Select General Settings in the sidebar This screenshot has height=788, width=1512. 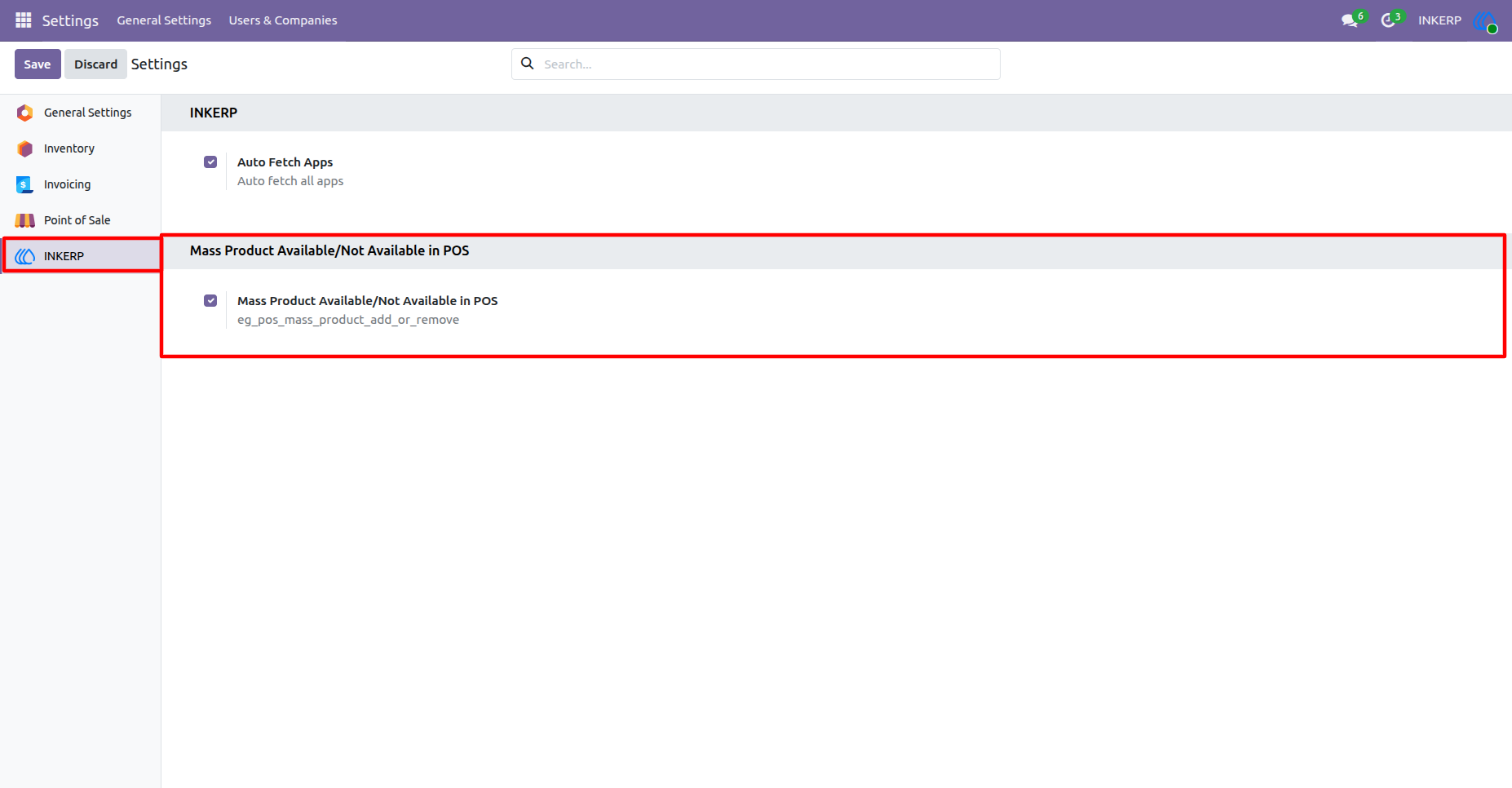(x=81, y=113)
